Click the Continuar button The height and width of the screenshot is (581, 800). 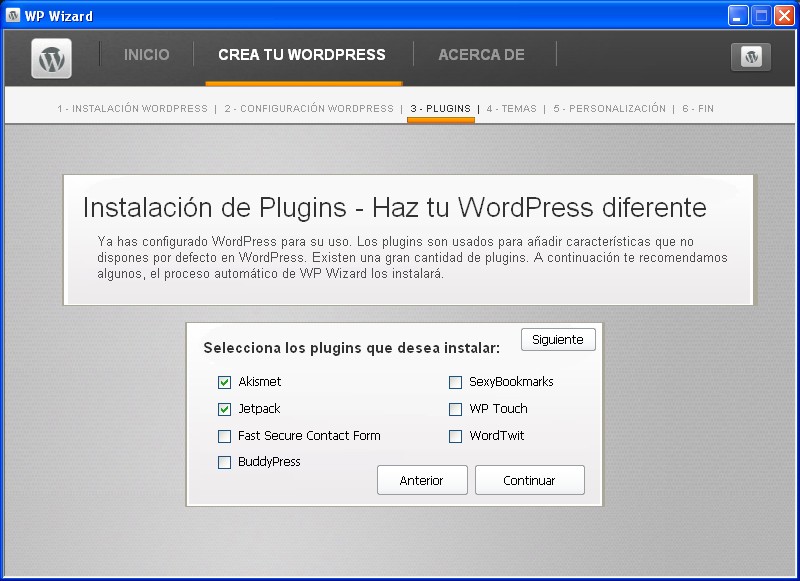[x=530, y=480]
